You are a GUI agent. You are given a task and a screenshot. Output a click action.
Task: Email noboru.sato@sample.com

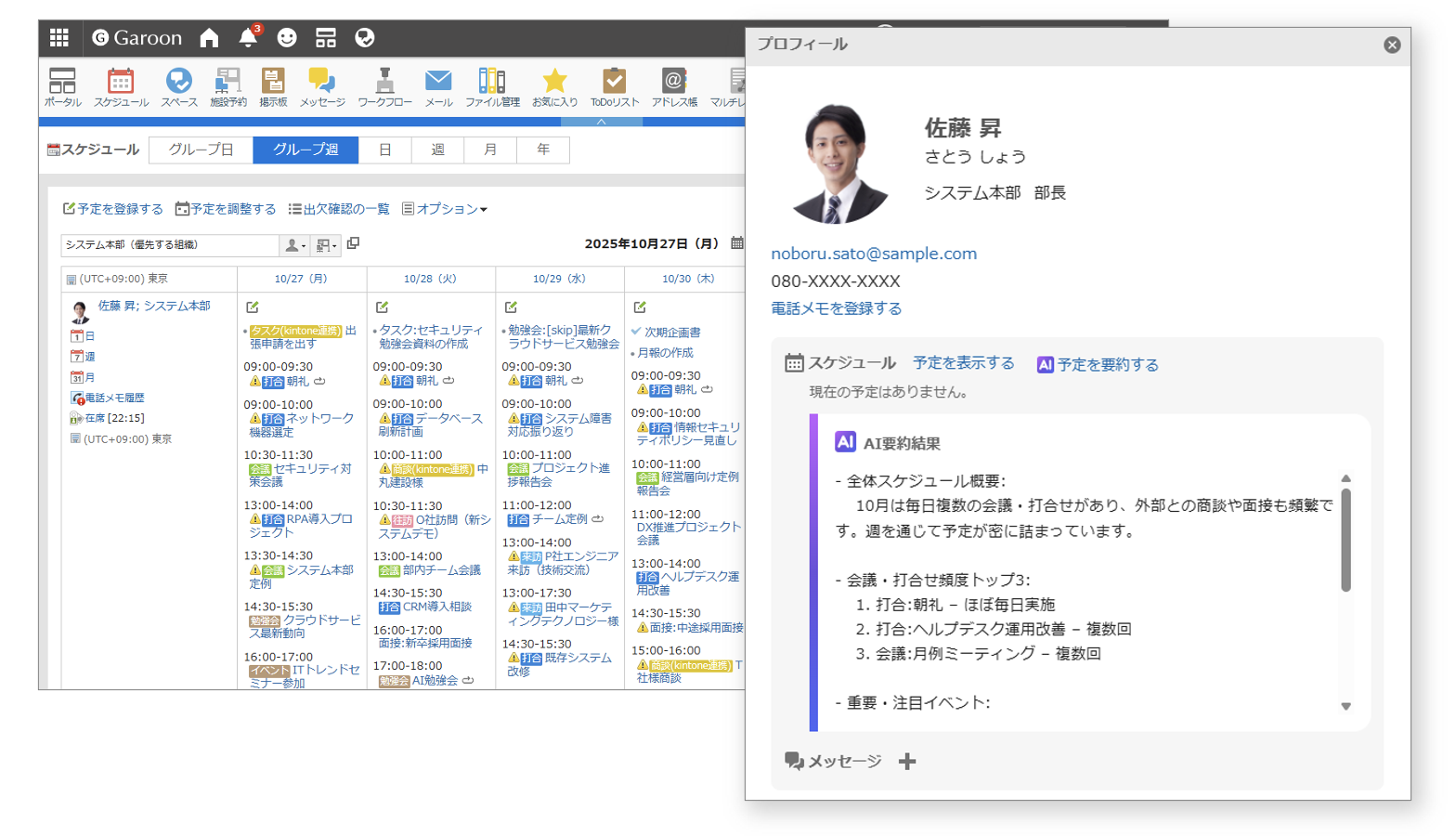click(874, 254)
